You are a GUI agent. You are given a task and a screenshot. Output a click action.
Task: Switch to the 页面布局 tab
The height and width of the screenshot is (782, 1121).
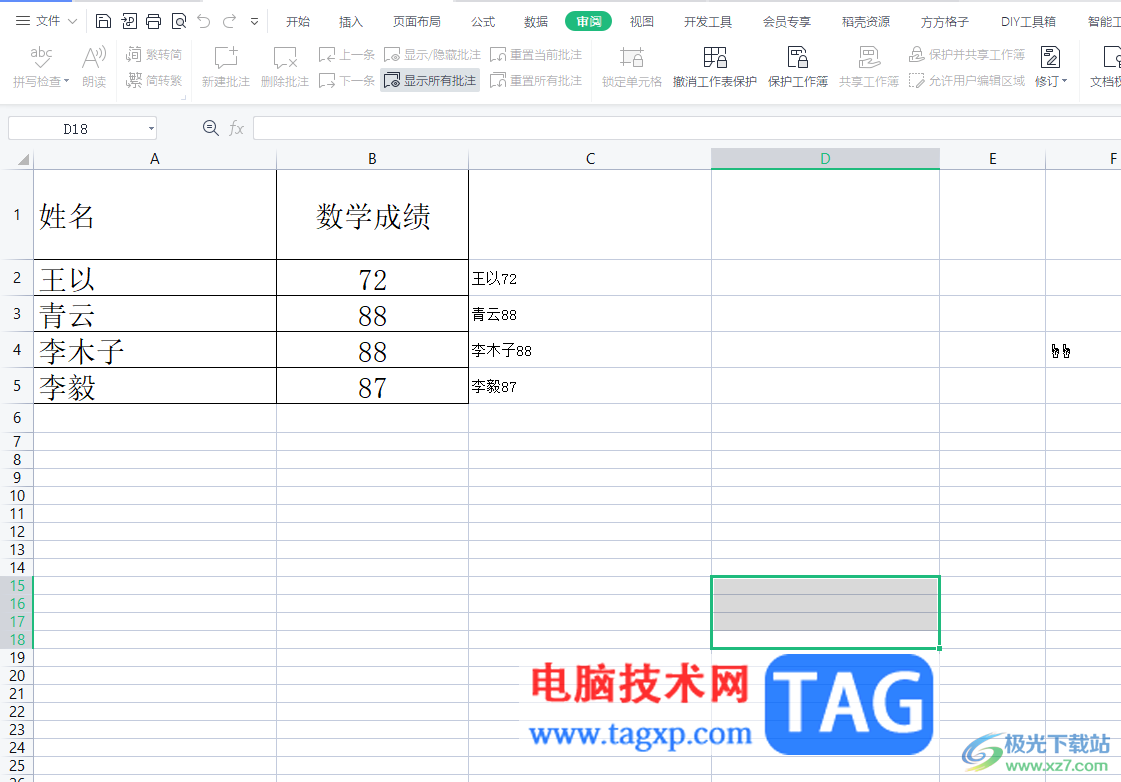click(417, 21)
